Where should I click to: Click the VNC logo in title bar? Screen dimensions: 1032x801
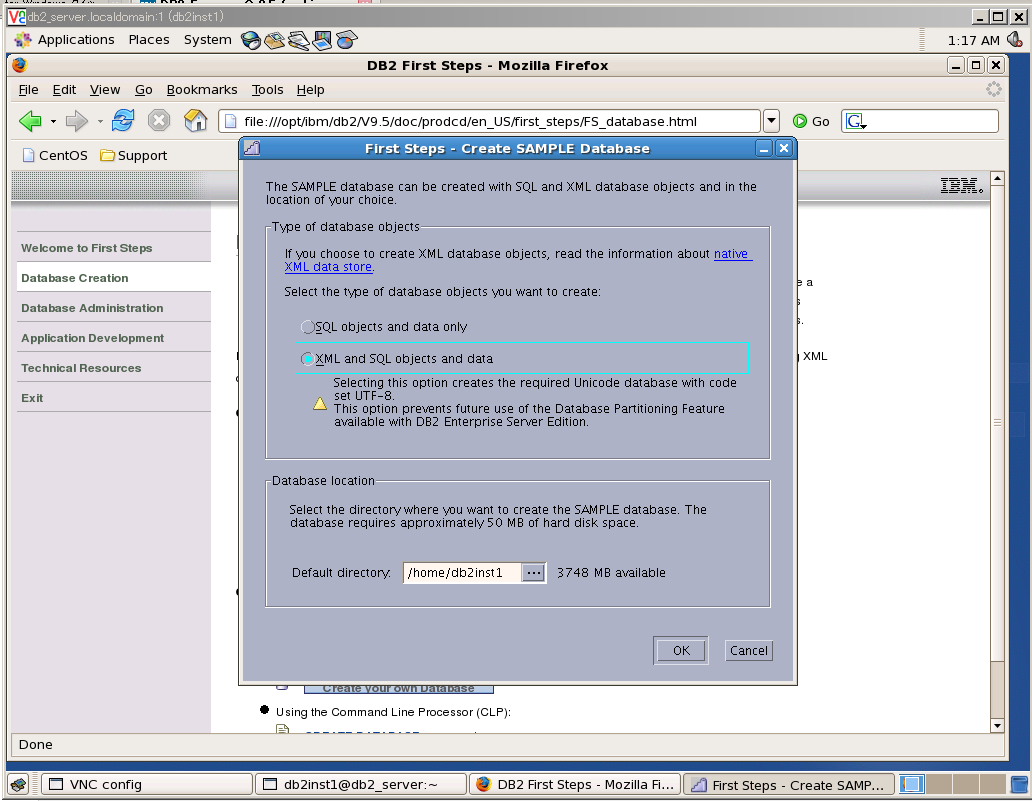coord(16,16)
